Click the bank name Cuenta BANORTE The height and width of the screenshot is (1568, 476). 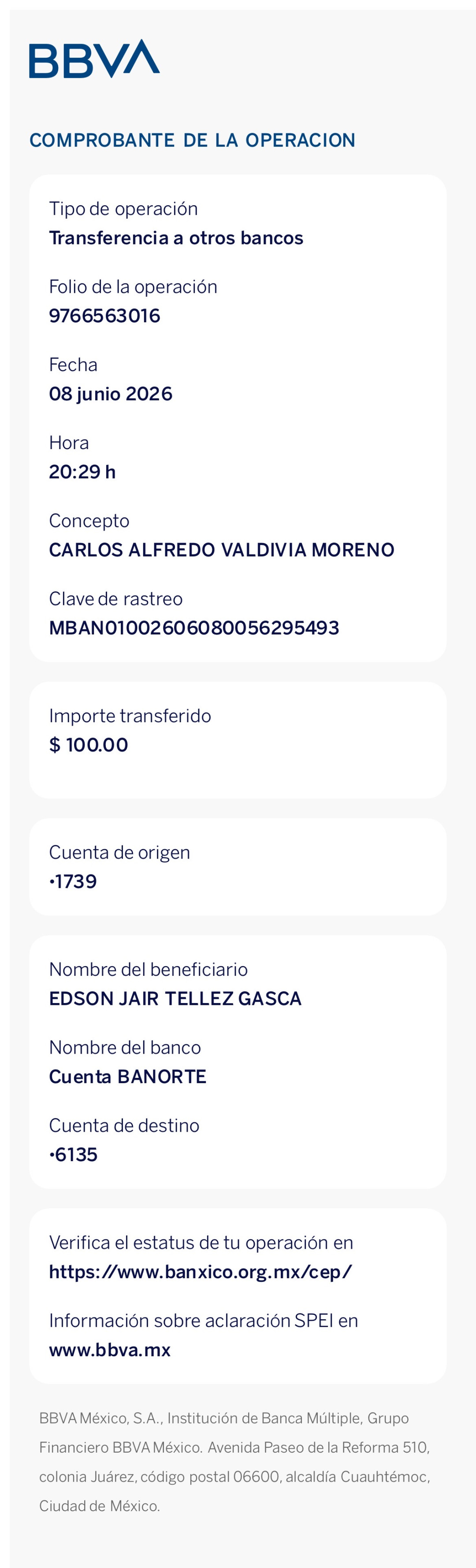[x=127, y=1076]
